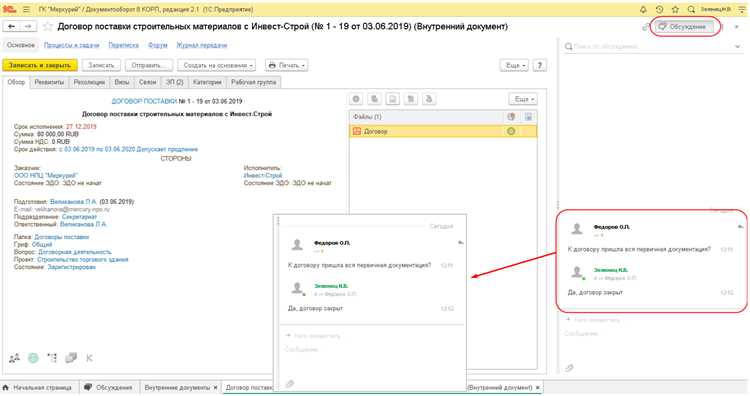
Task: Open Журнал передачи link
Action: [x=202, y=45]
